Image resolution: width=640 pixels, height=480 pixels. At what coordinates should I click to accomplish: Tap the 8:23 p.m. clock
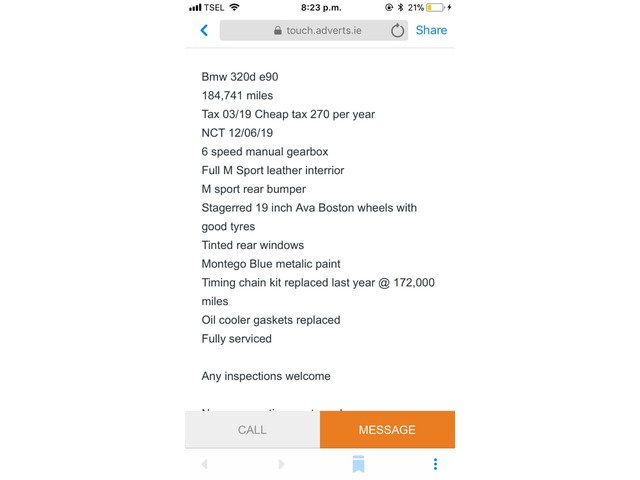coord(319,7)
